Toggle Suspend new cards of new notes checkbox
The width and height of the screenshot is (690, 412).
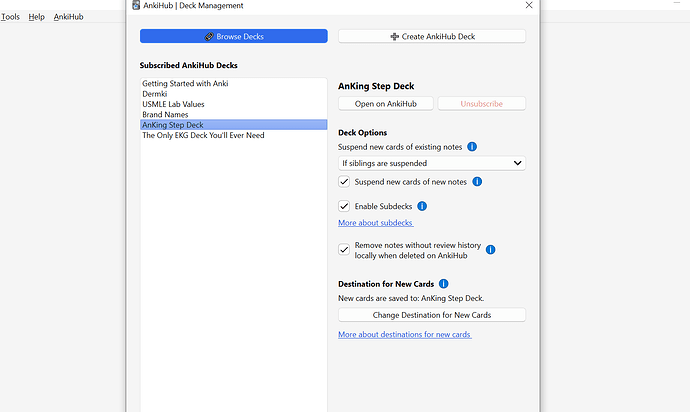pos(345,182)
